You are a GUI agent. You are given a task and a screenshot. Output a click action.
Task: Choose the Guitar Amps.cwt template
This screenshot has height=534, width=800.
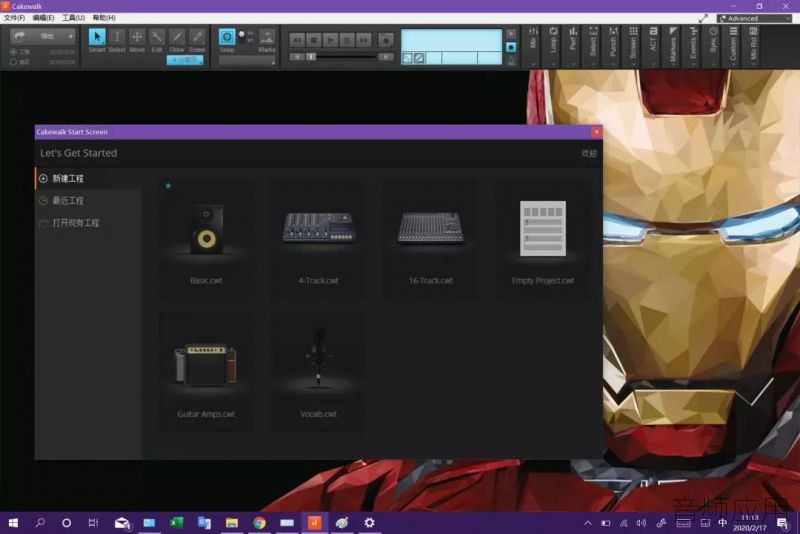[x=206, y=373]
